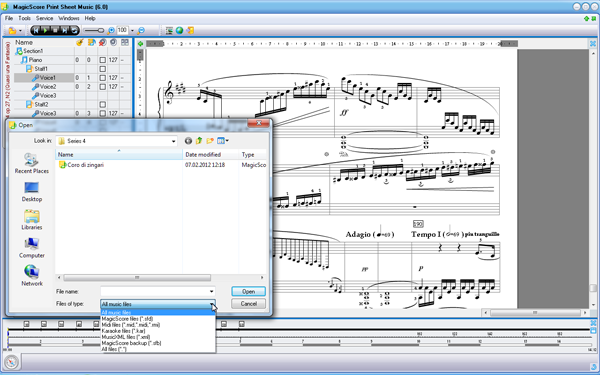Open the Service menu
The height and width of the screenshot is (375, 600).
(x=44, y=18)
